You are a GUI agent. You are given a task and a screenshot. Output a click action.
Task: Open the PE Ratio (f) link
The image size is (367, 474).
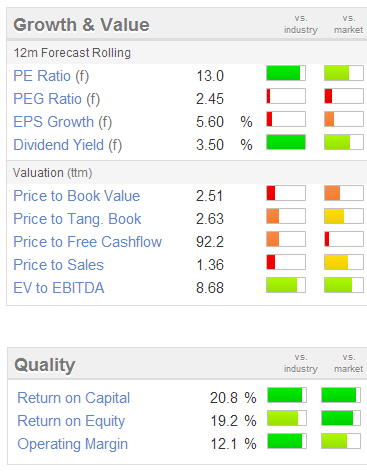51,76
